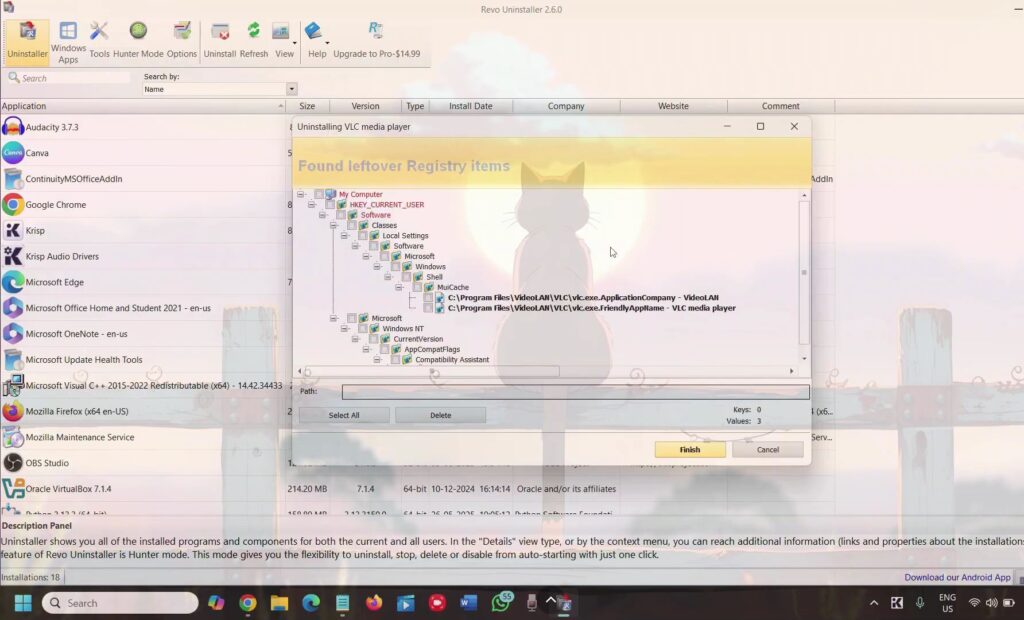Sort by Website column header
Image resolution: width=1024 pixels, height=620 pixels.
coord(673,106)
